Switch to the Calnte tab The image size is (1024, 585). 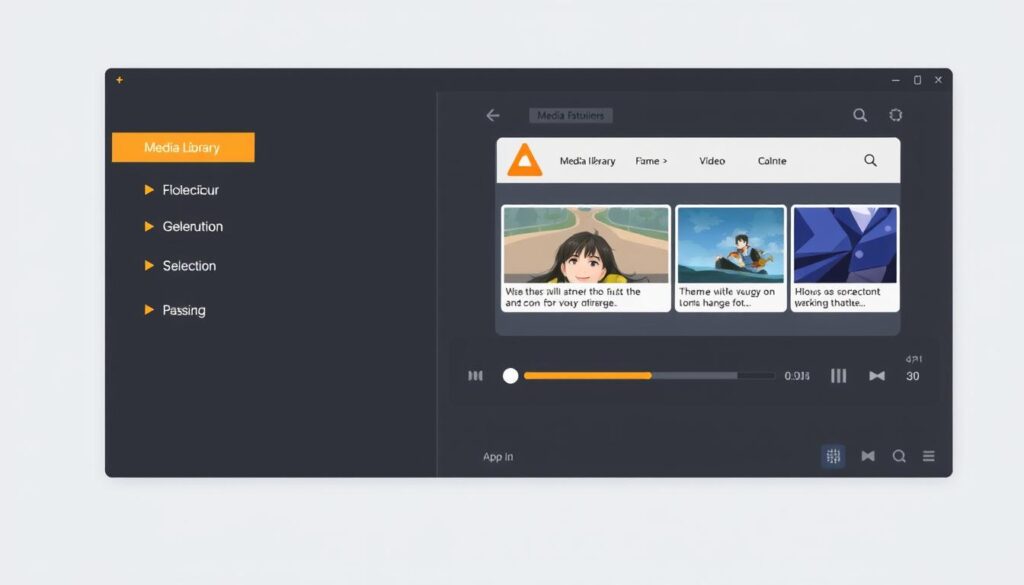(x=772, y=161)
